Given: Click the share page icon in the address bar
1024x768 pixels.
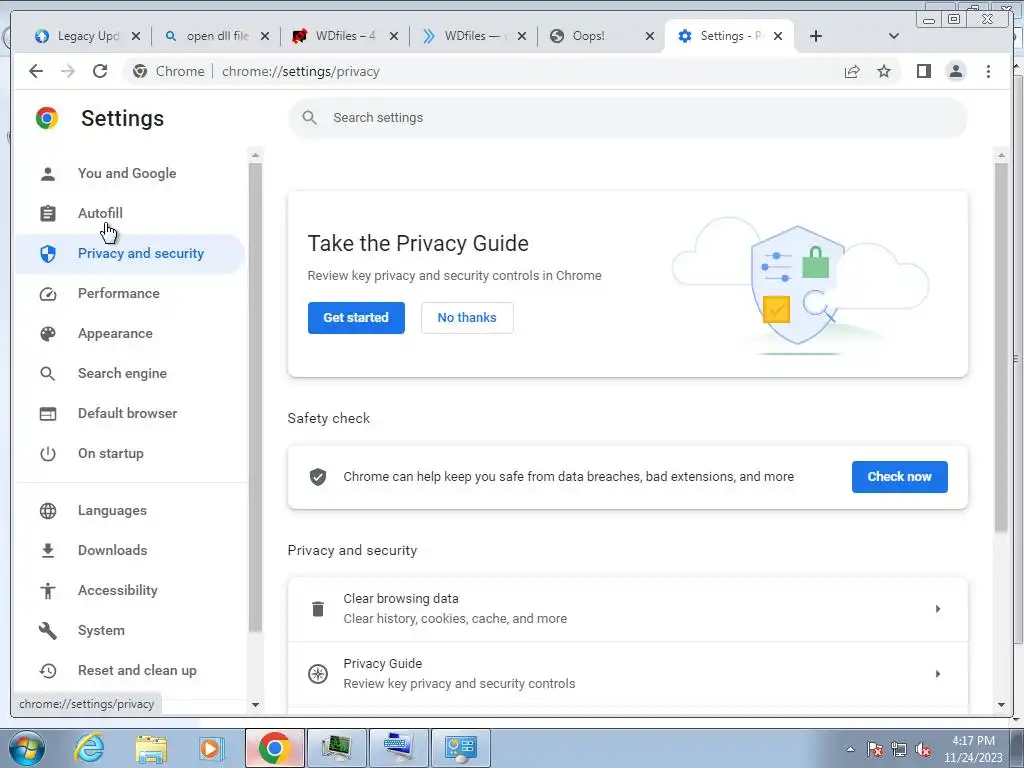Looking at the screenshot, I should click(852, 71).
